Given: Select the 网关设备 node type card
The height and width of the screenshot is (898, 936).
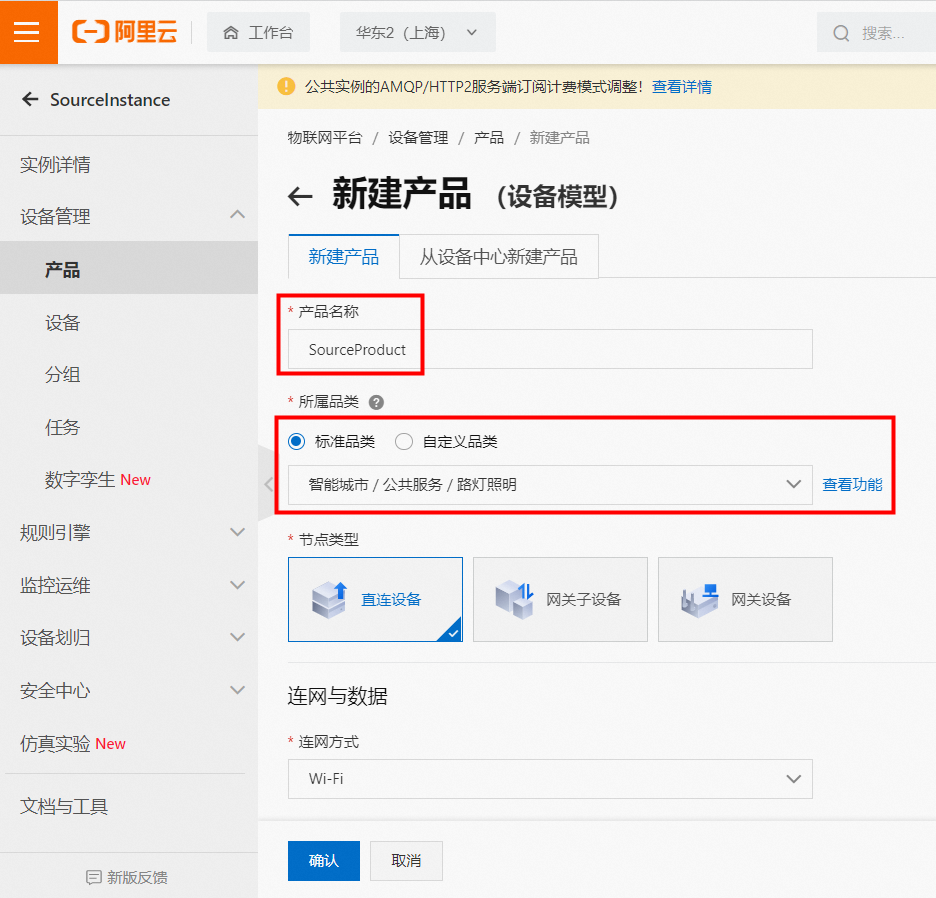Looking at the screenshot, I should [x=745, y=599].
